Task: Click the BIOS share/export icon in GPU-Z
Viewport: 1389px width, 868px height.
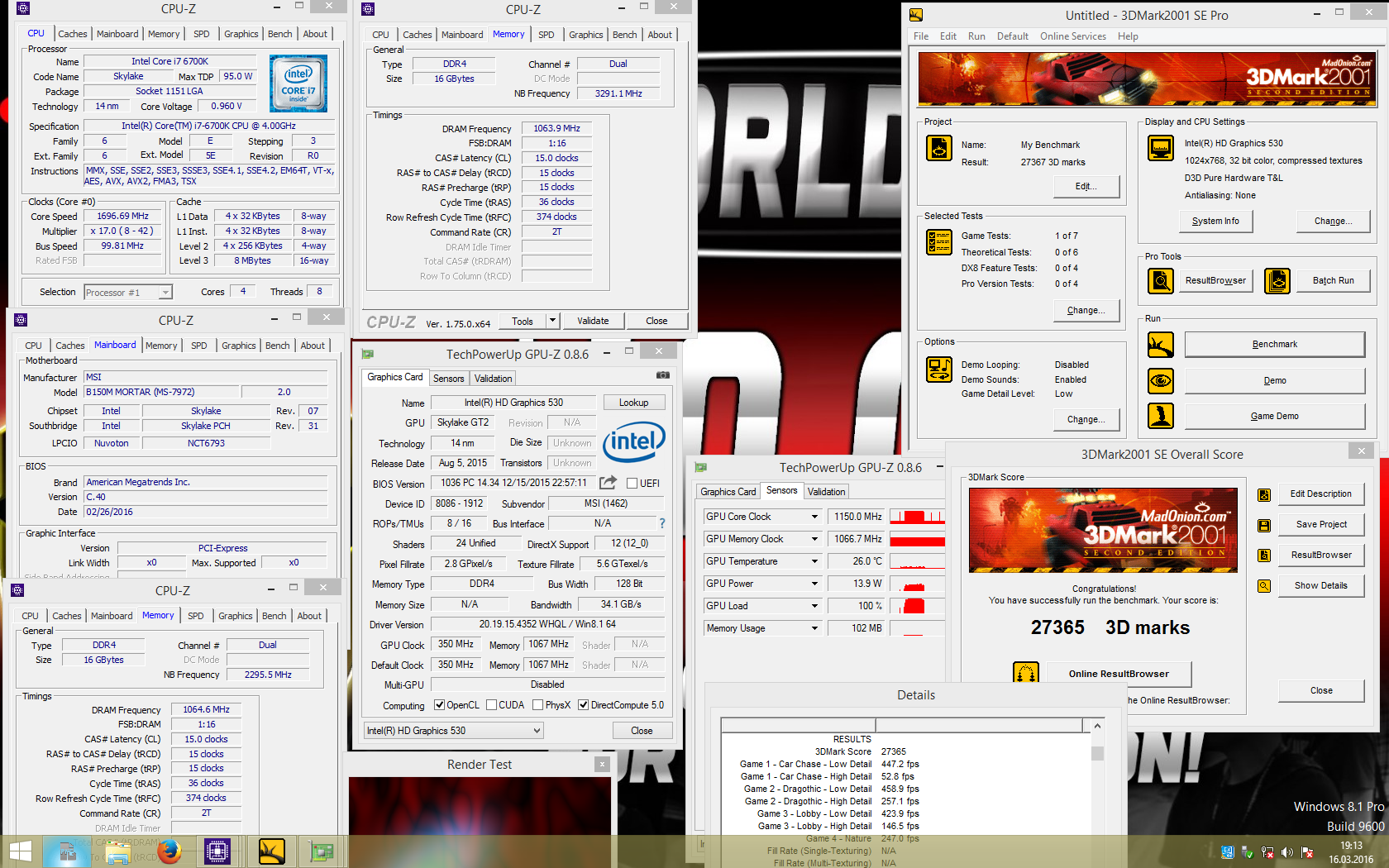Action: [608, 483]
